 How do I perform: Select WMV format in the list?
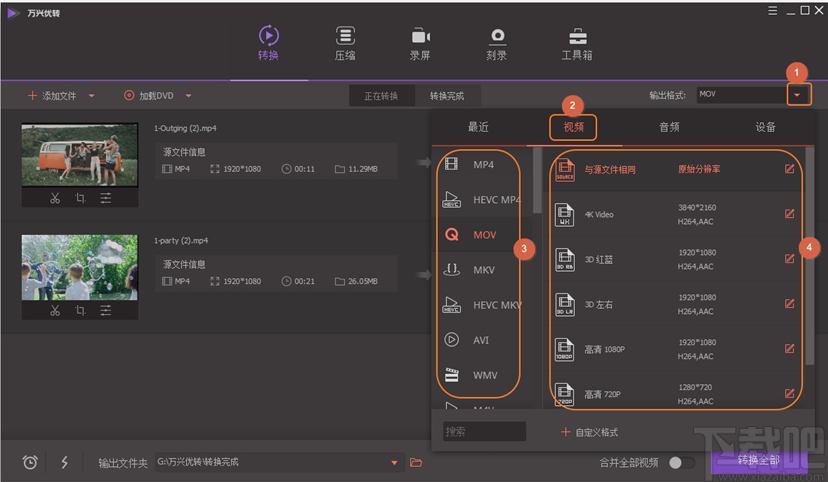[482, 375]
